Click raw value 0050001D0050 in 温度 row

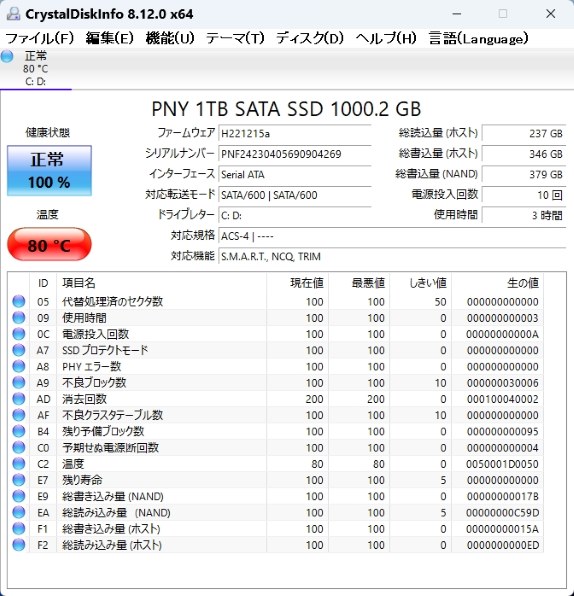503,464
